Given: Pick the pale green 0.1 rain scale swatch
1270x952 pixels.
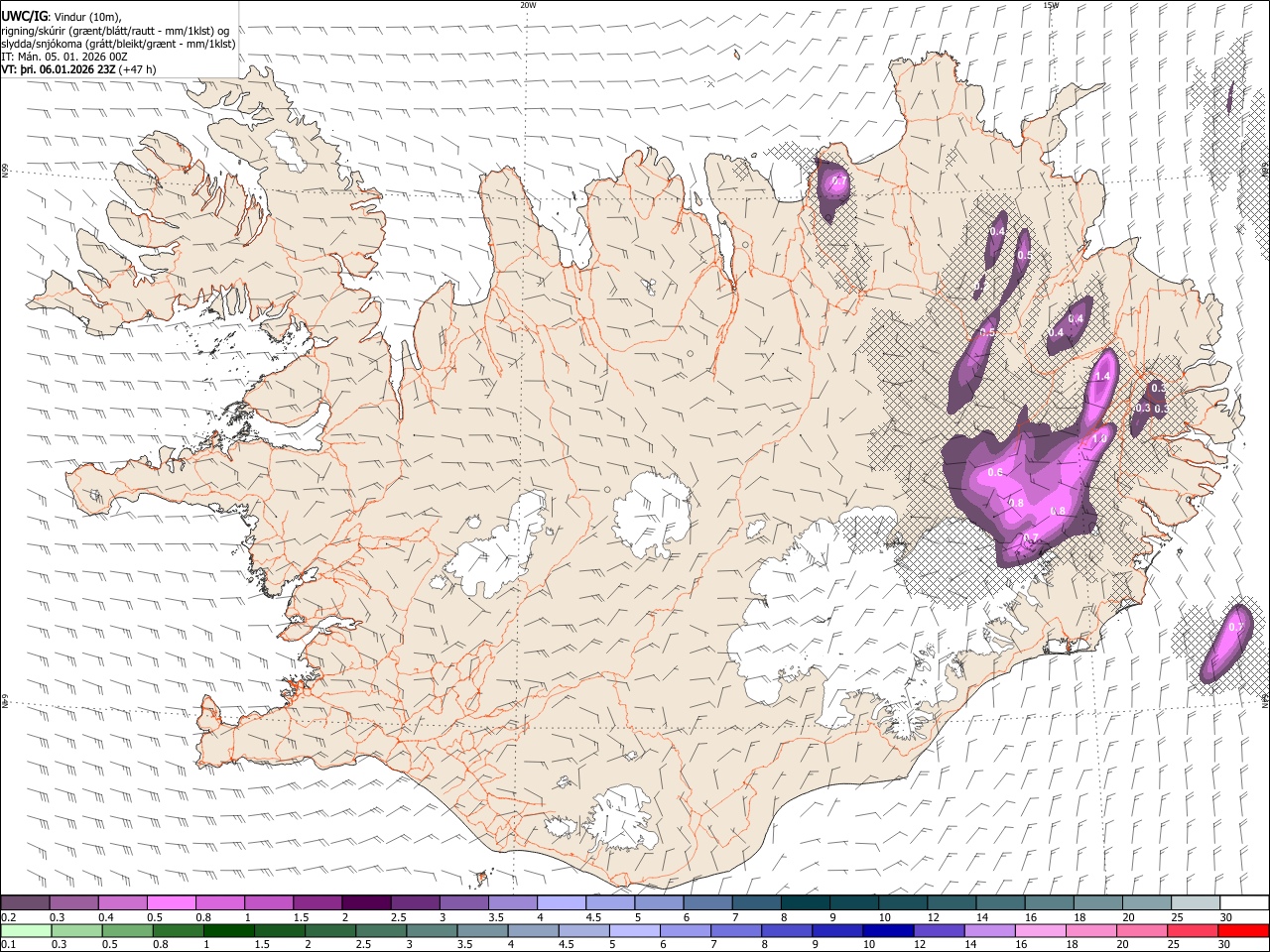Looking at the screenshot, I should 26,931.
